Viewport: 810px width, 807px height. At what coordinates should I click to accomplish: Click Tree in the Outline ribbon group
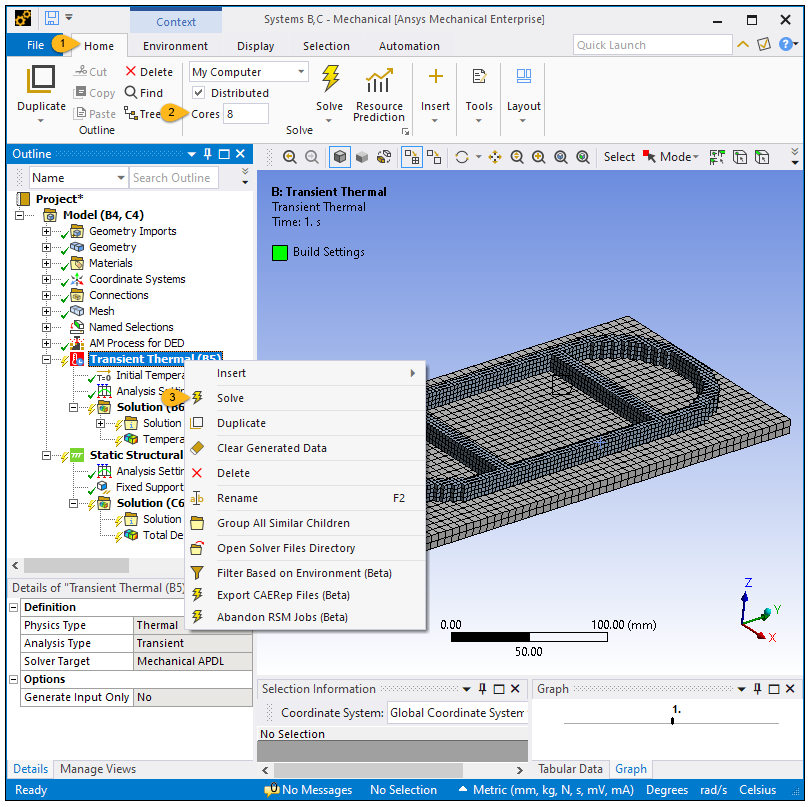(143, 114)
